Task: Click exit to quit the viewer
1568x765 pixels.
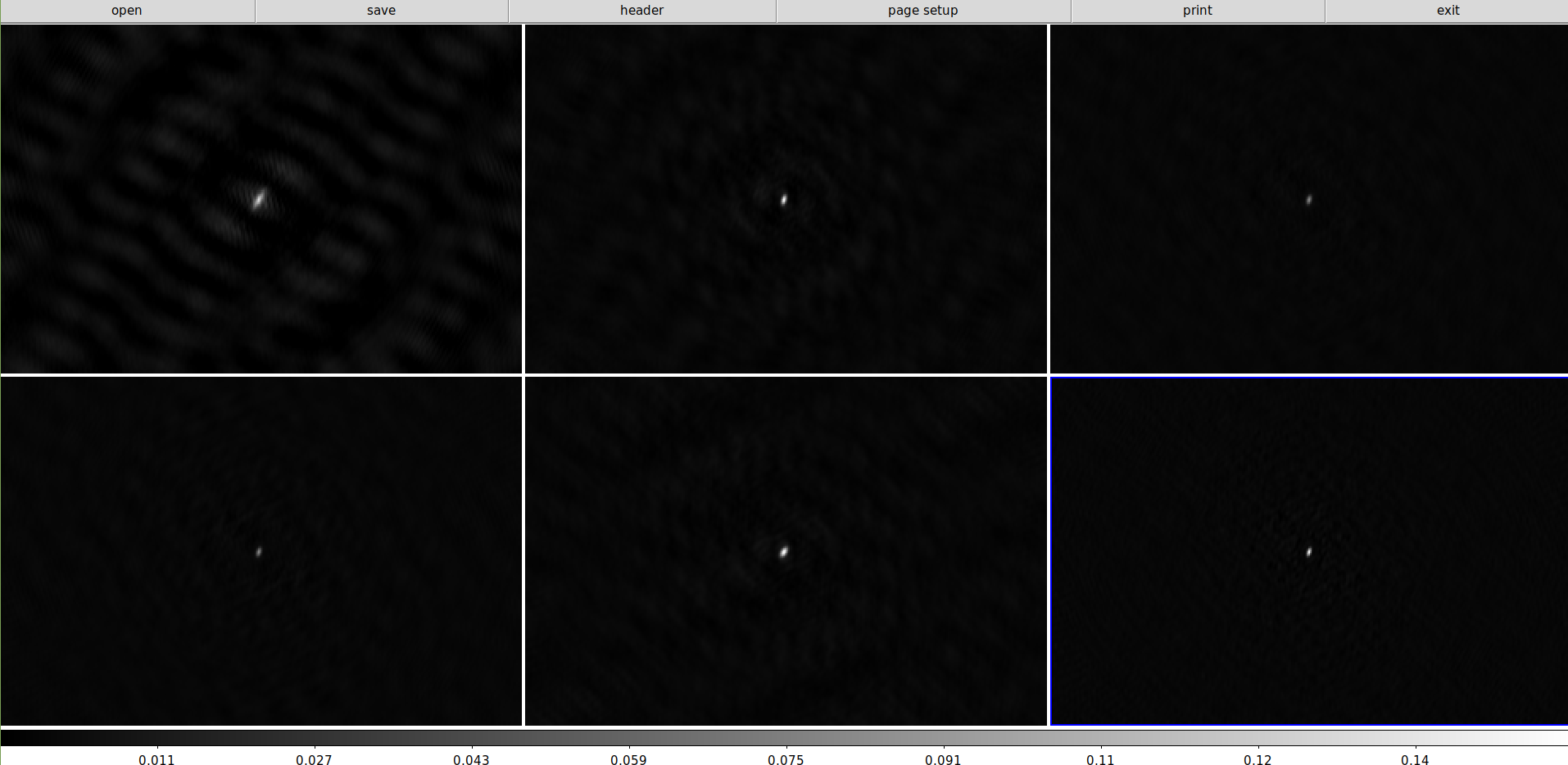Action: tap(1448, 11)
